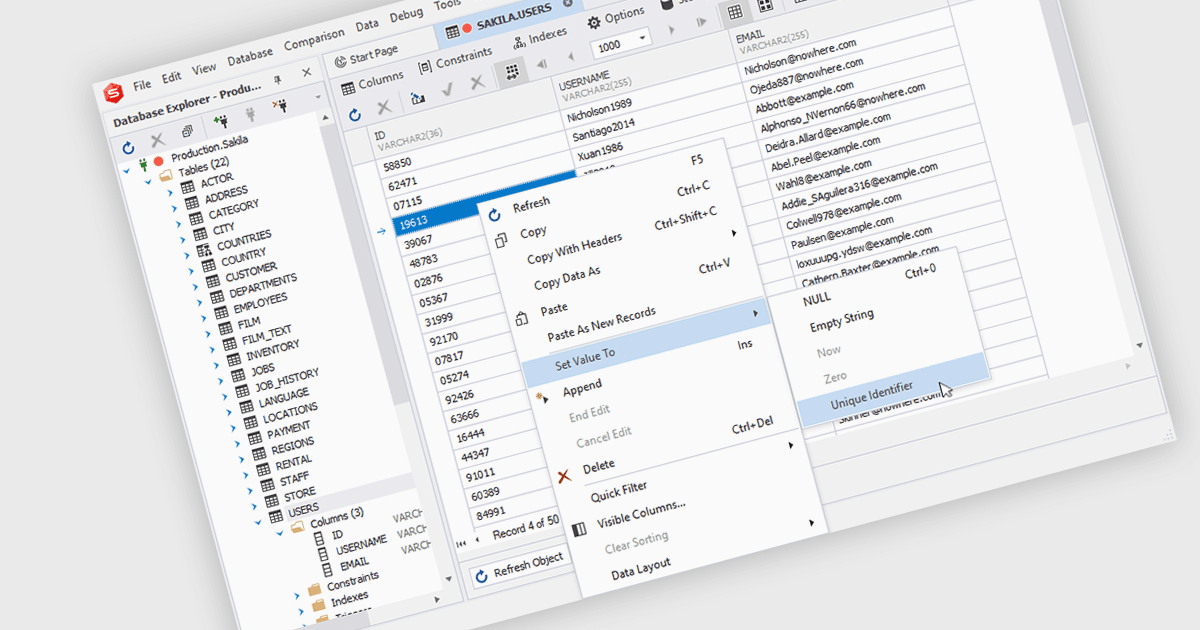
Task: Open the Debug menu
Action: coord(406,14)
